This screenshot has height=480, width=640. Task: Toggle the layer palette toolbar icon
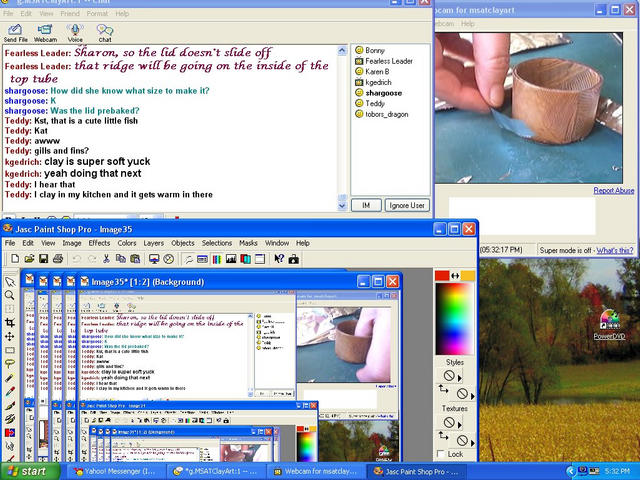pyautogui.click(x=245, y=259)
